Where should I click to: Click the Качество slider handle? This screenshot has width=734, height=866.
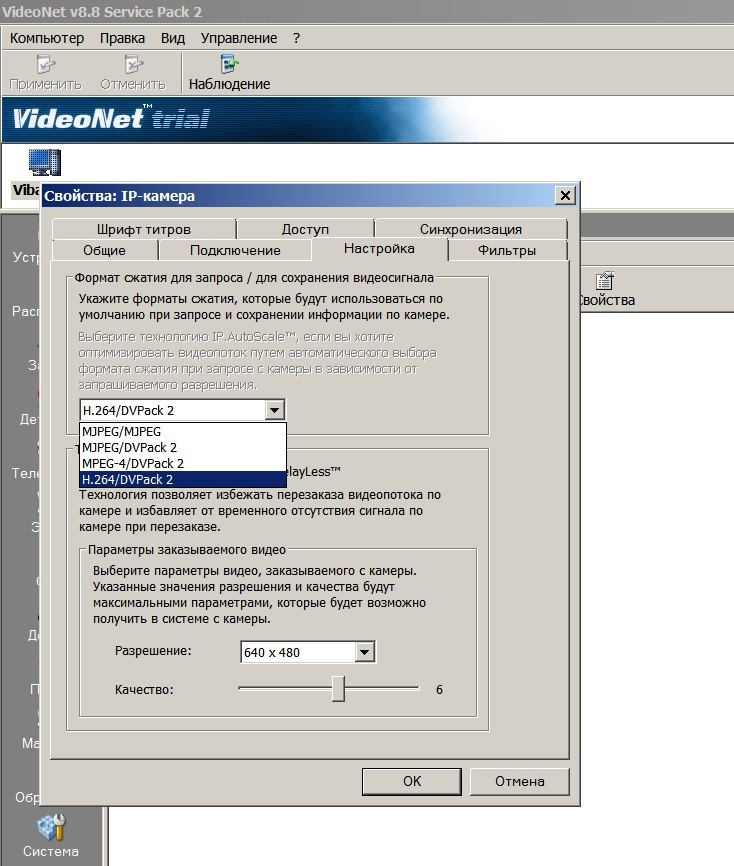[x=339, y=689]
